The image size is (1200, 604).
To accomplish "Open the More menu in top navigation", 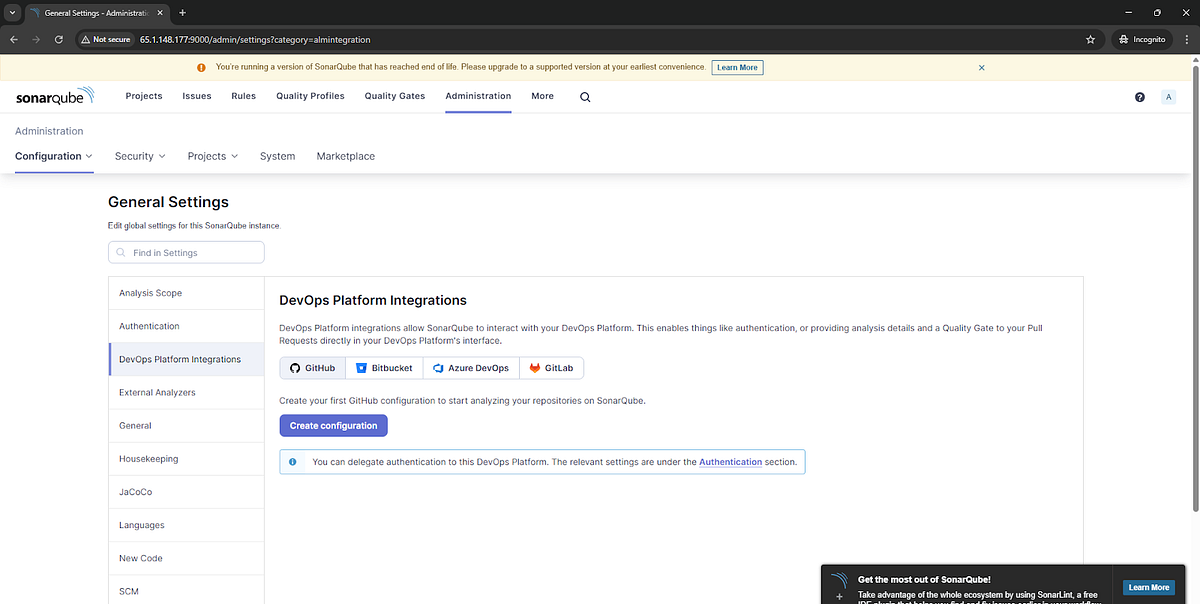I will (542, 96).
